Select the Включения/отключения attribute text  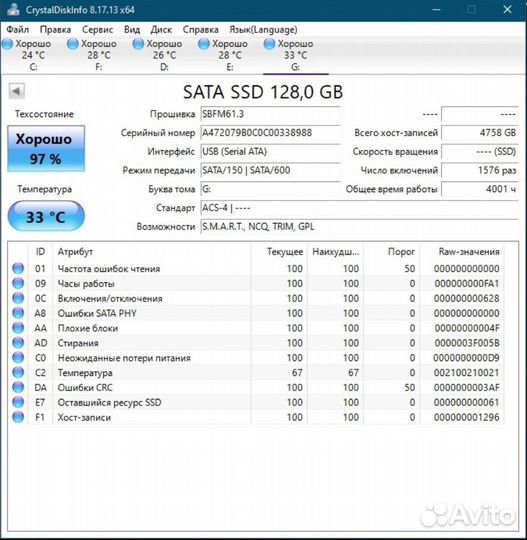pos(110,298)
